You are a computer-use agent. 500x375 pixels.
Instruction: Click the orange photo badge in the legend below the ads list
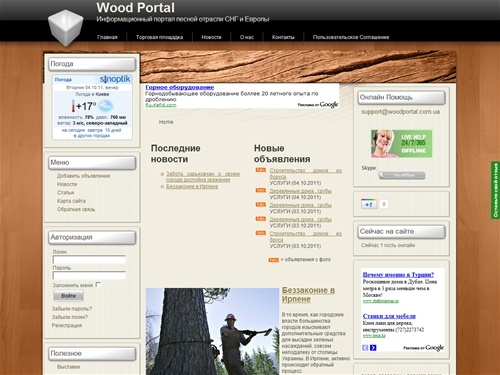273,260
